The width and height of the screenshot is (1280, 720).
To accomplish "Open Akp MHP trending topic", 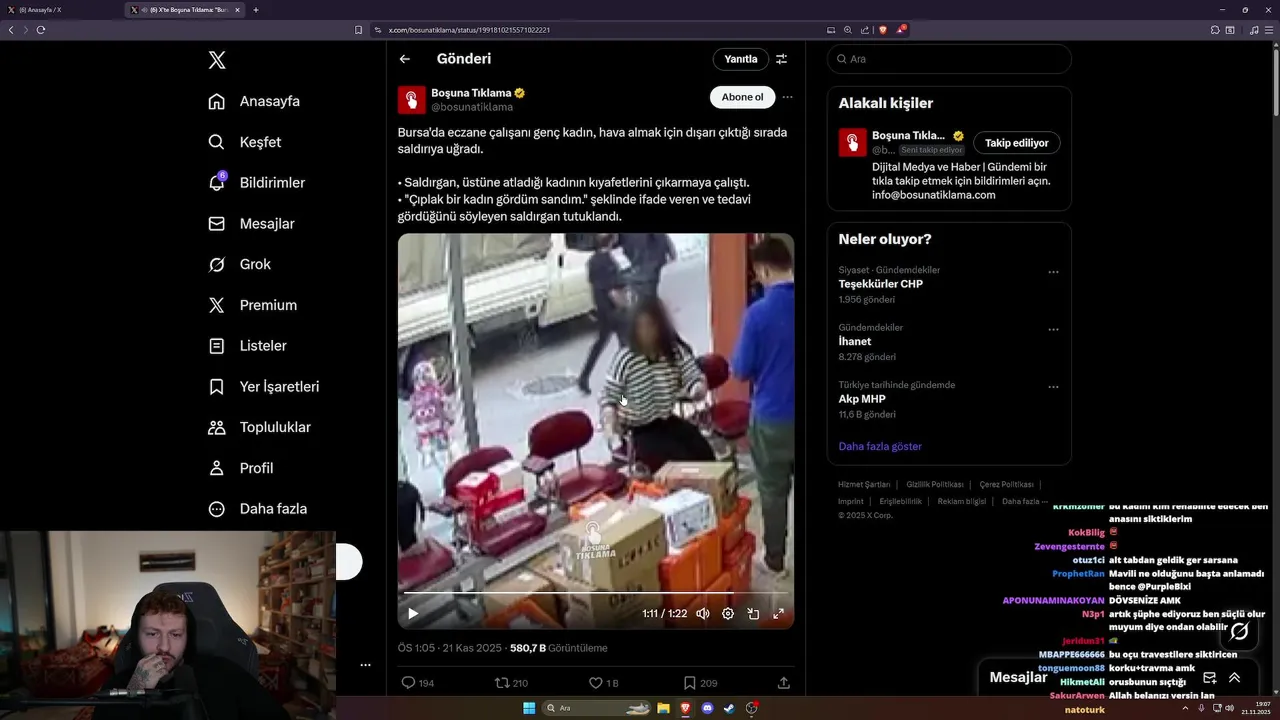I will 862,399.
